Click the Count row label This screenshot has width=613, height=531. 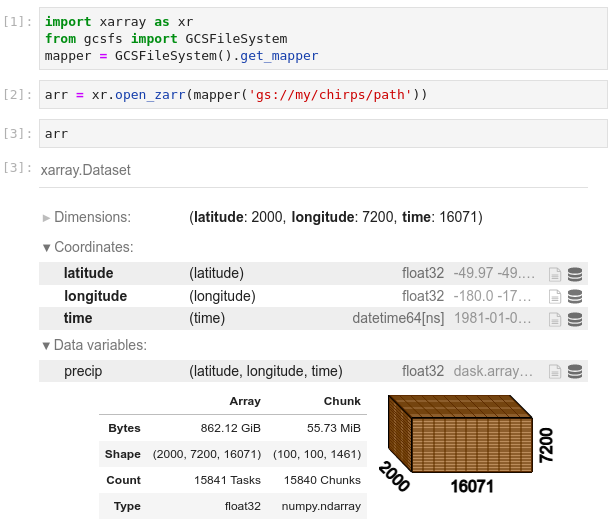pos(124,480)
